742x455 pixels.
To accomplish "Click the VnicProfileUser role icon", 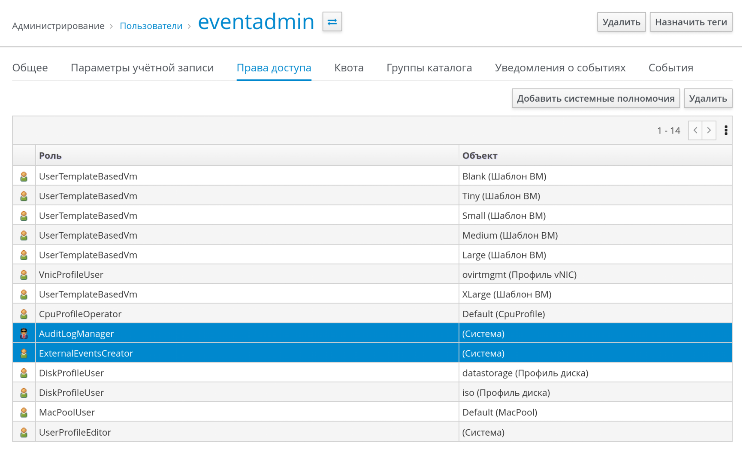I will (x=24, y=274).
